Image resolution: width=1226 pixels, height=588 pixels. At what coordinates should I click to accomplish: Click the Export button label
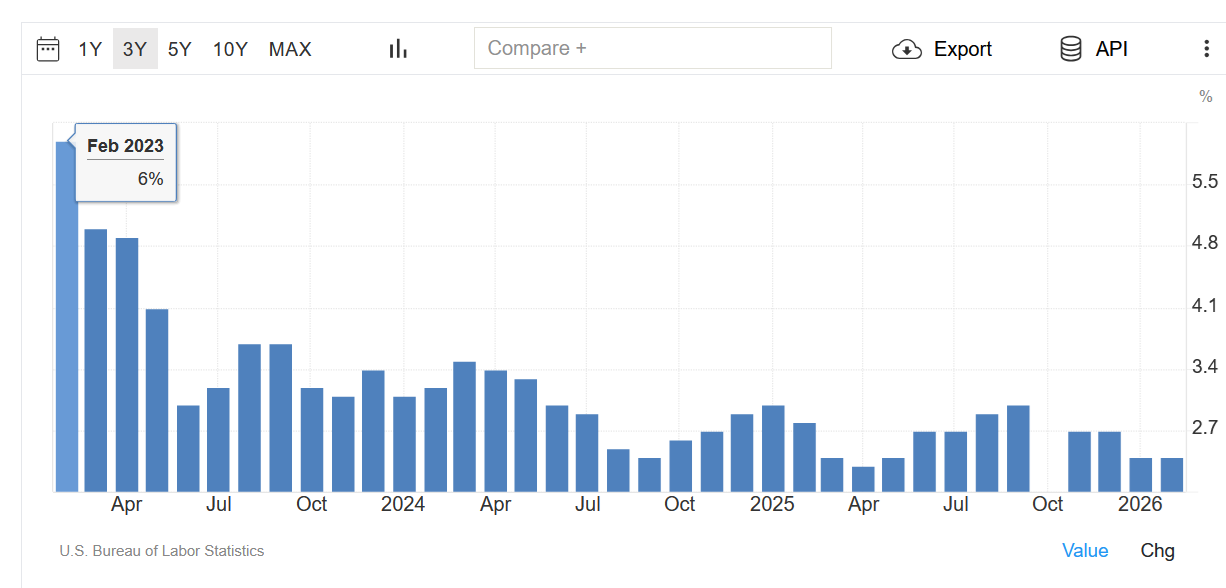pyautogui.click(x=963, y=49)
